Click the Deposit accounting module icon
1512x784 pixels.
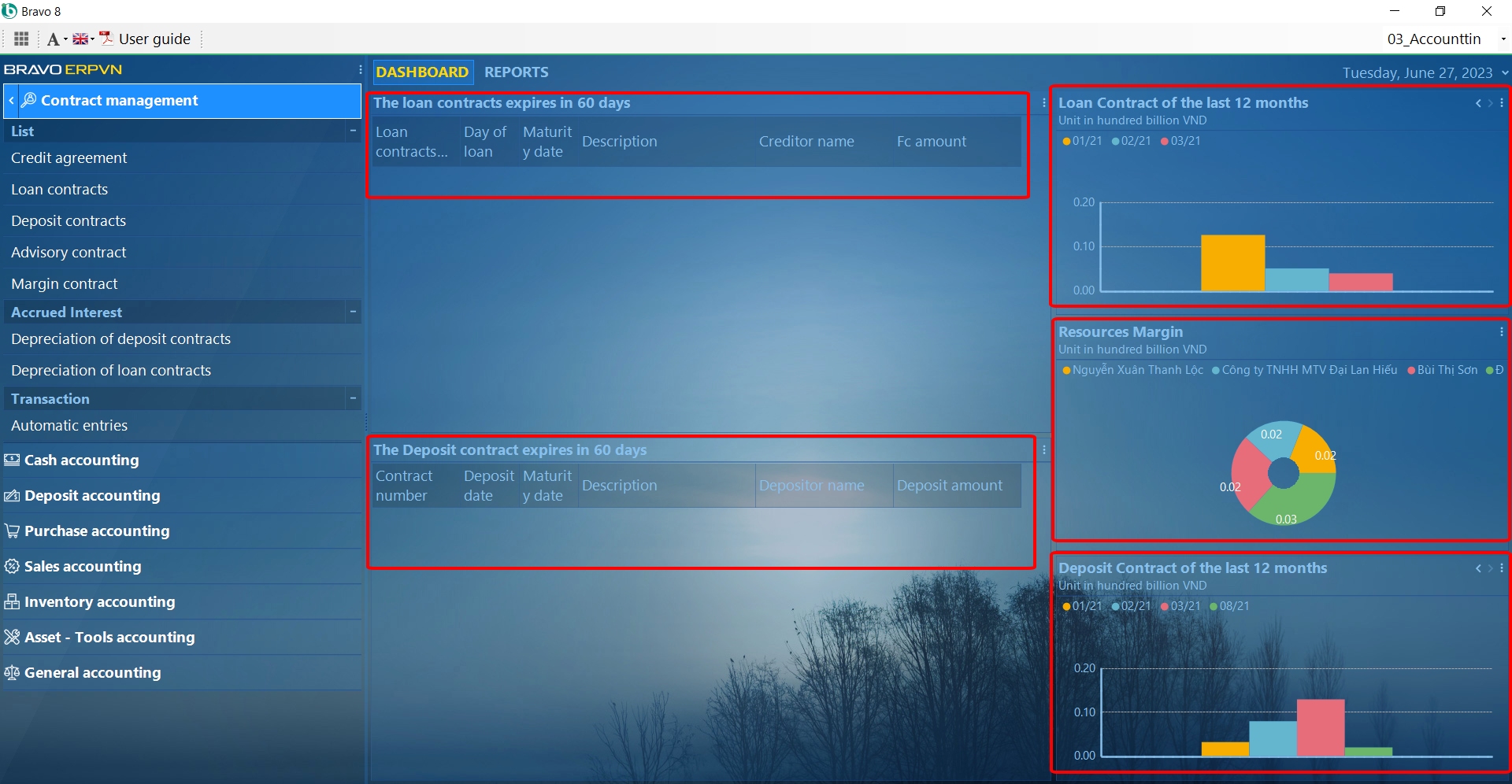pos(12,496)
